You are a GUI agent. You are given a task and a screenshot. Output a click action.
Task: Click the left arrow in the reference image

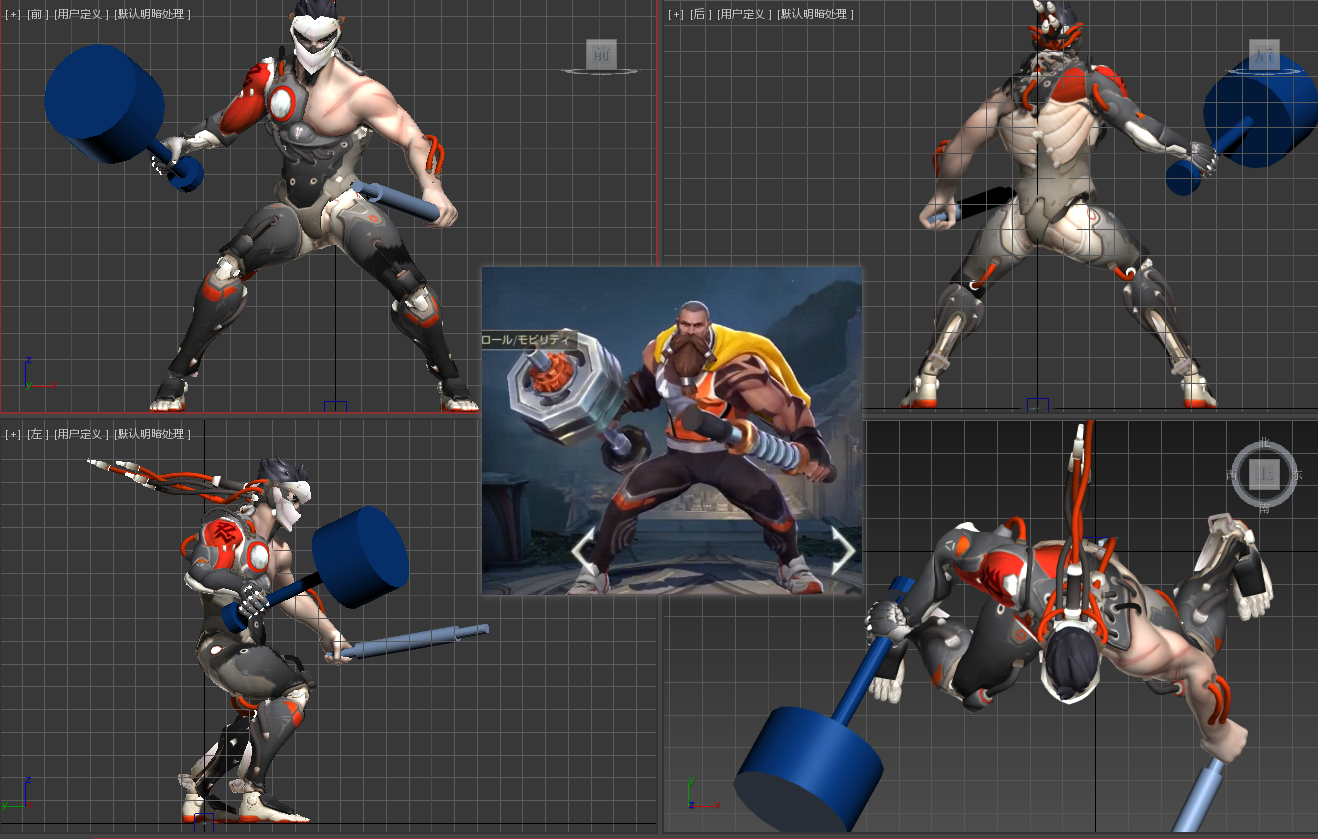[x=583, y=549]
